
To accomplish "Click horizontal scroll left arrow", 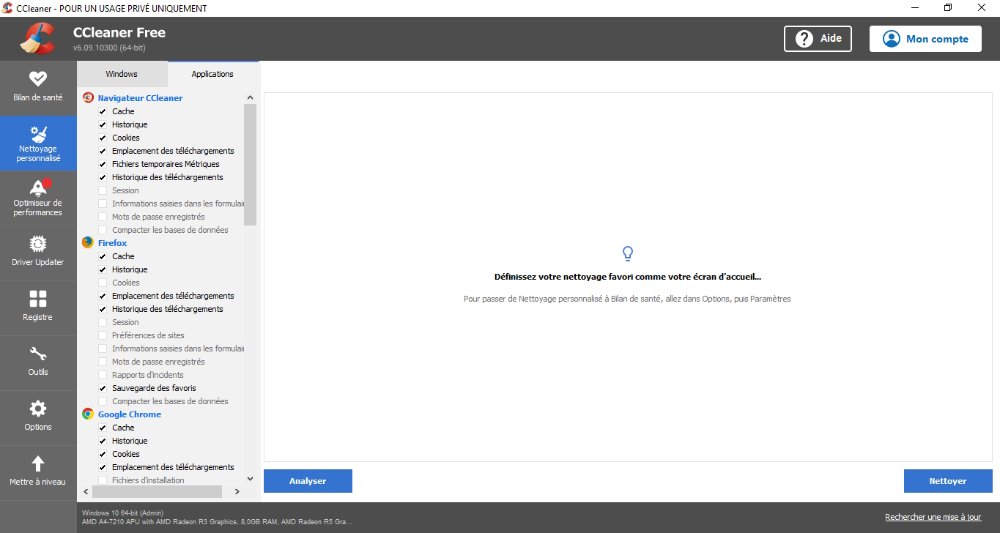I will [86, 492].
